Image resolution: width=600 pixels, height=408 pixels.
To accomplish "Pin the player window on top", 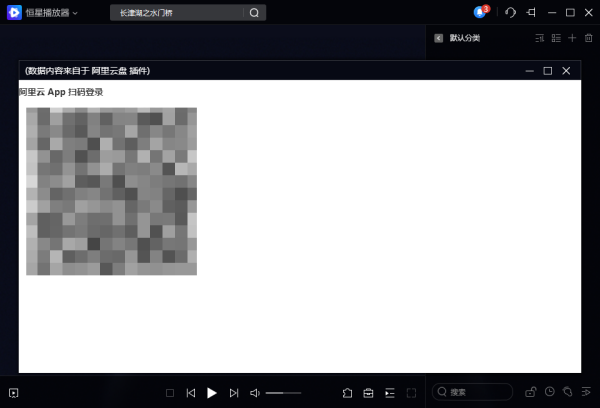I will [x=531, y=12].
